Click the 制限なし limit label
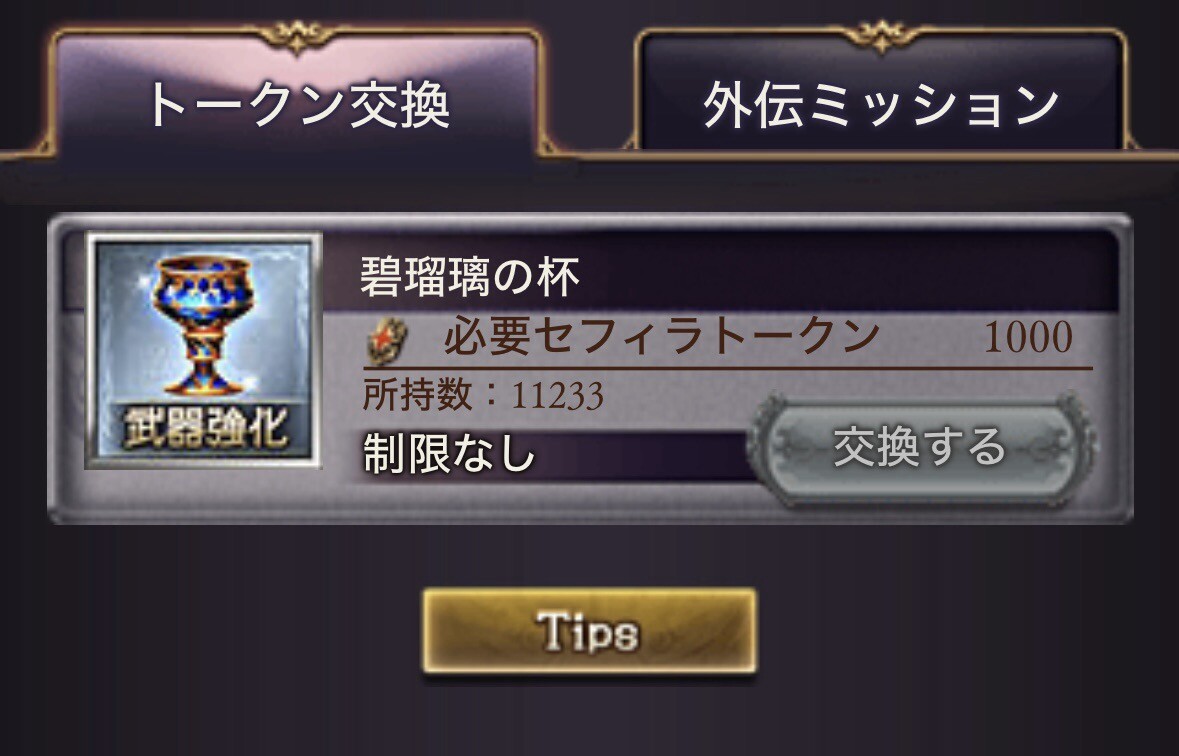 tap(449, 454)
